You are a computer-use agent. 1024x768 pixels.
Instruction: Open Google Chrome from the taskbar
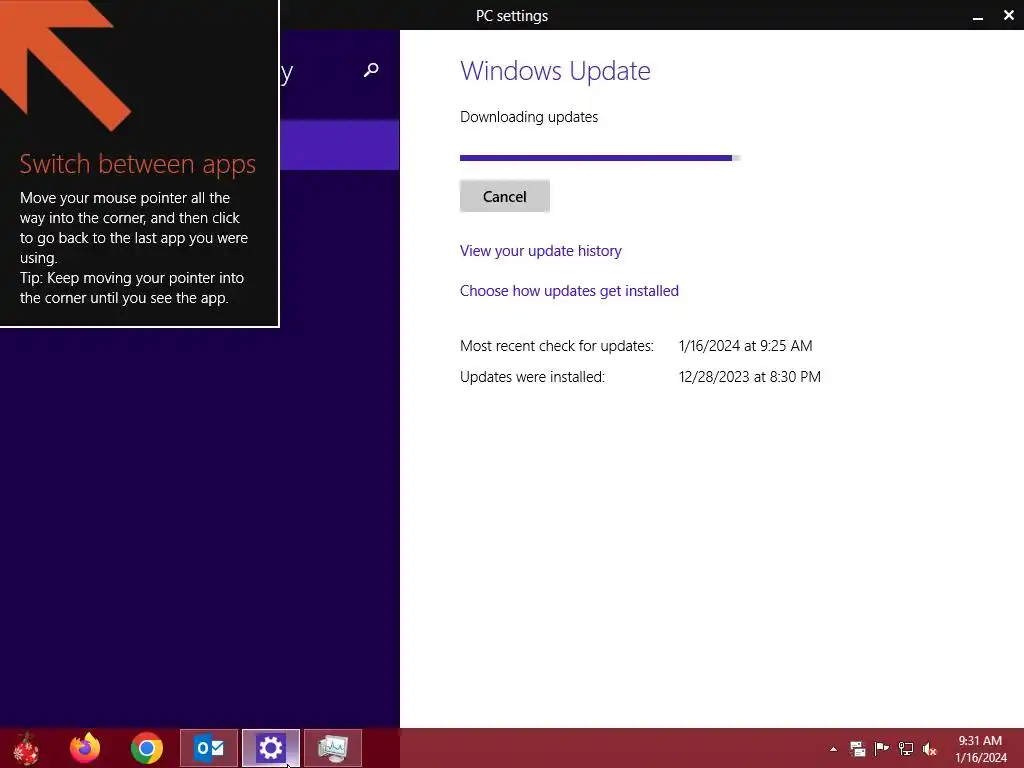pyautogui.click(x=147, y=748)
